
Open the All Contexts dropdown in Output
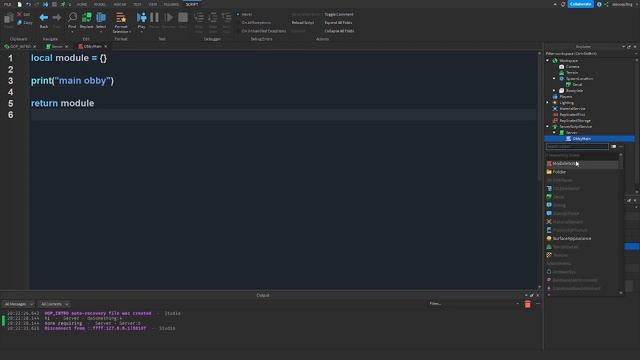pyautogui.click(x=55, y=304)
